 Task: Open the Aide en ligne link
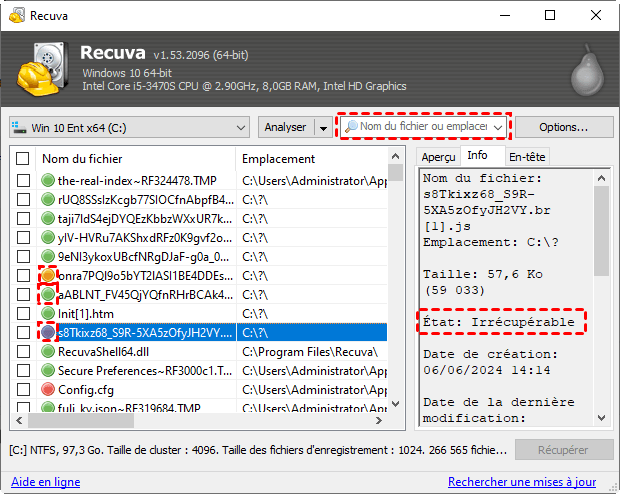tap(45, 482)
